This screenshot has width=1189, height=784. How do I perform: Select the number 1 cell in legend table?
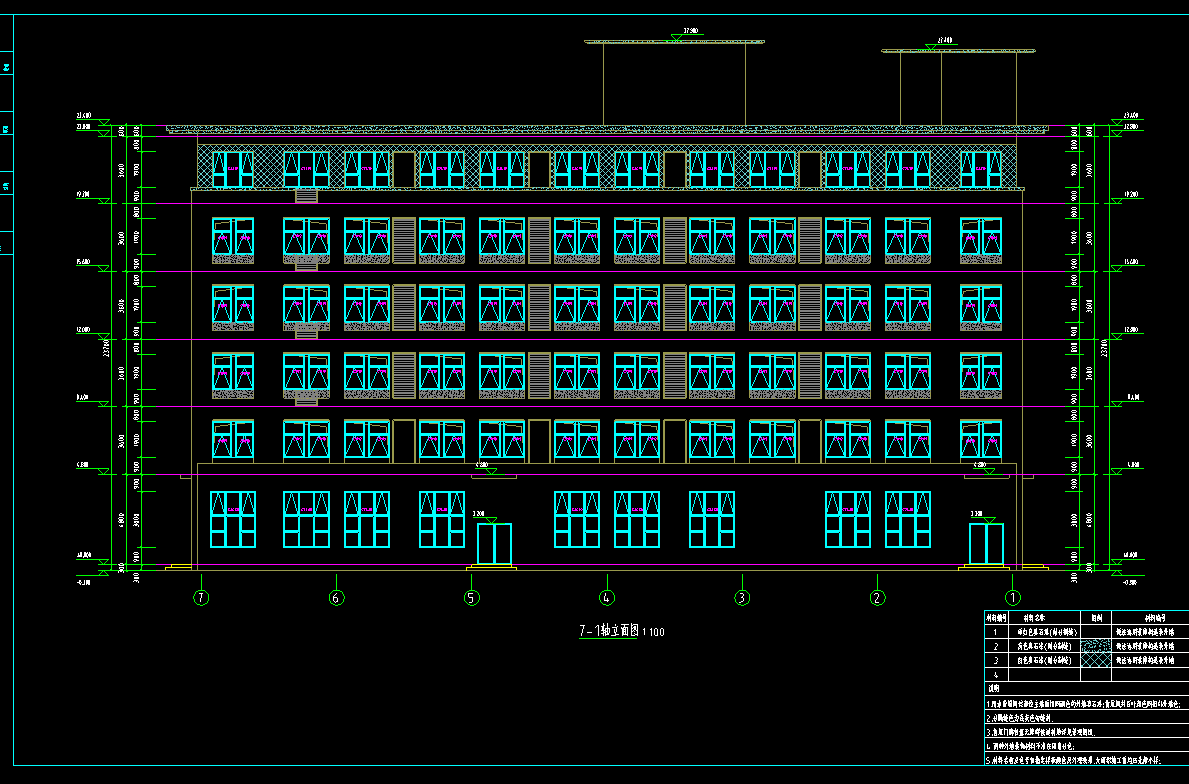click(x=995, y=632)
